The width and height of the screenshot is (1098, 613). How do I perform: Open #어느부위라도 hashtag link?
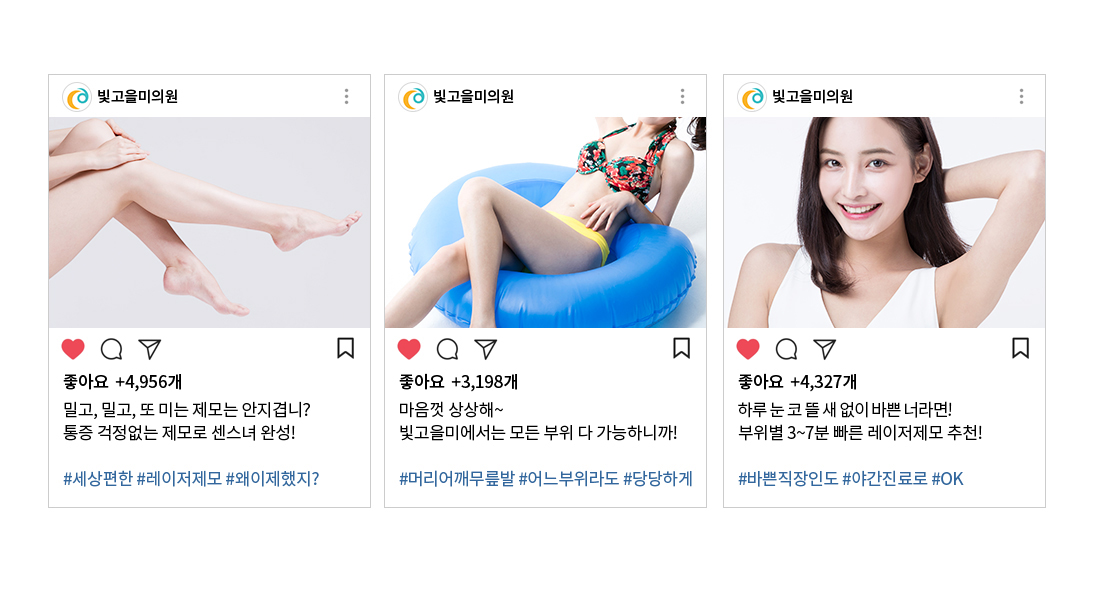(x=569, y=478)
